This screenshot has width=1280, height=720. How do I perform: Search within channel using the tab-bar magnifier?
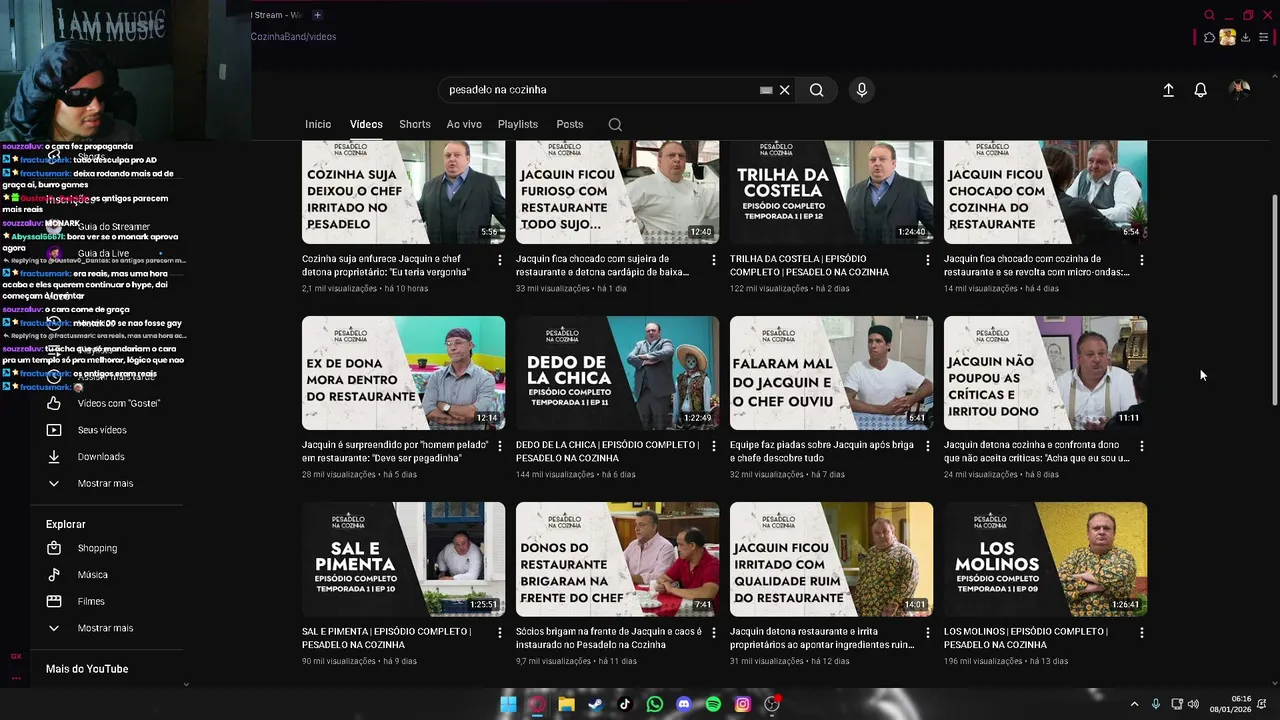615,124
